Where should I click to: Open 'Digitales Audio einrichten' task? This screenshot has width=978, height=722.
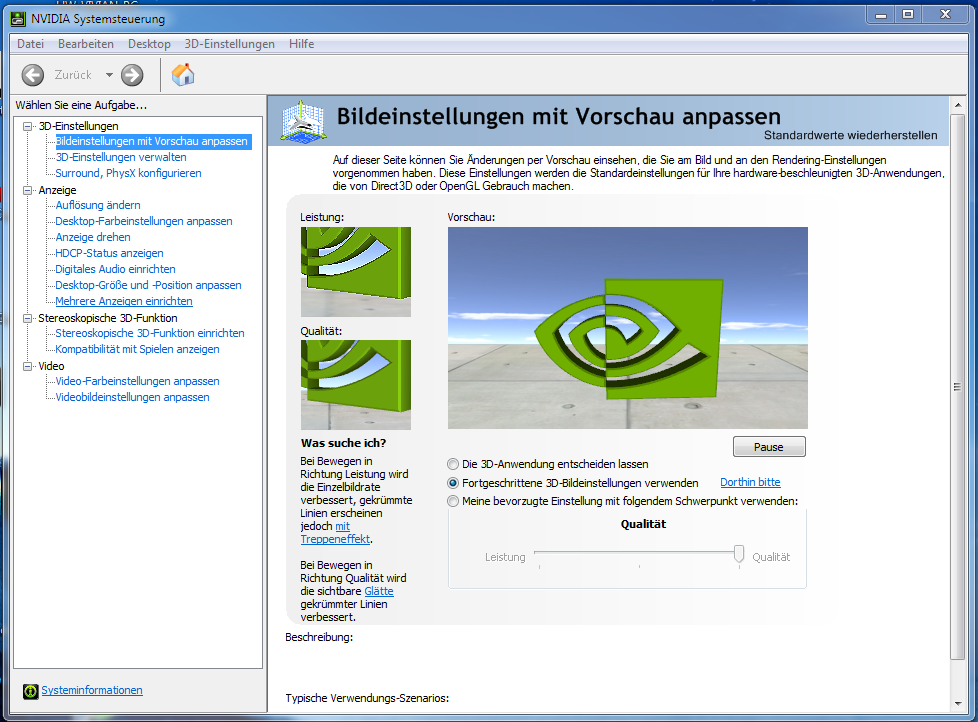(x=115, y=269)
